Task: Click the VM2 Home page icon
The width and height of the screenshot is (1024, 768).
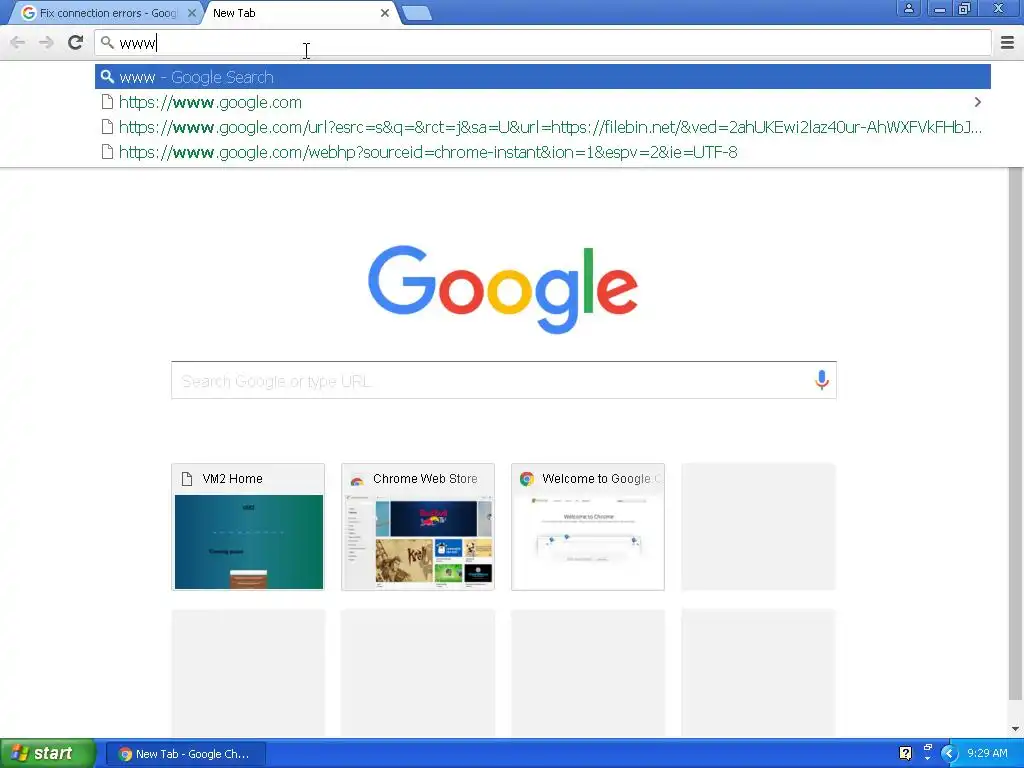Action: point(187,479)
